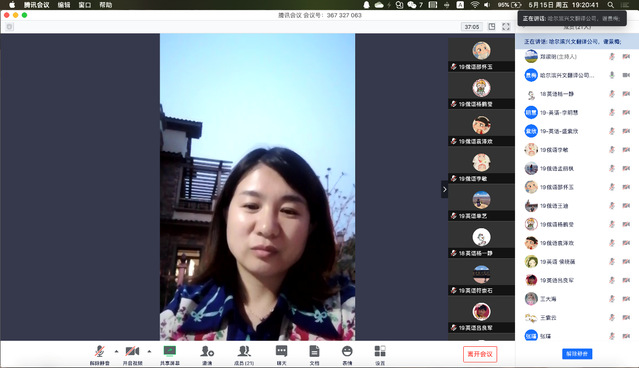Open the green share screen tool

(170, 354)
